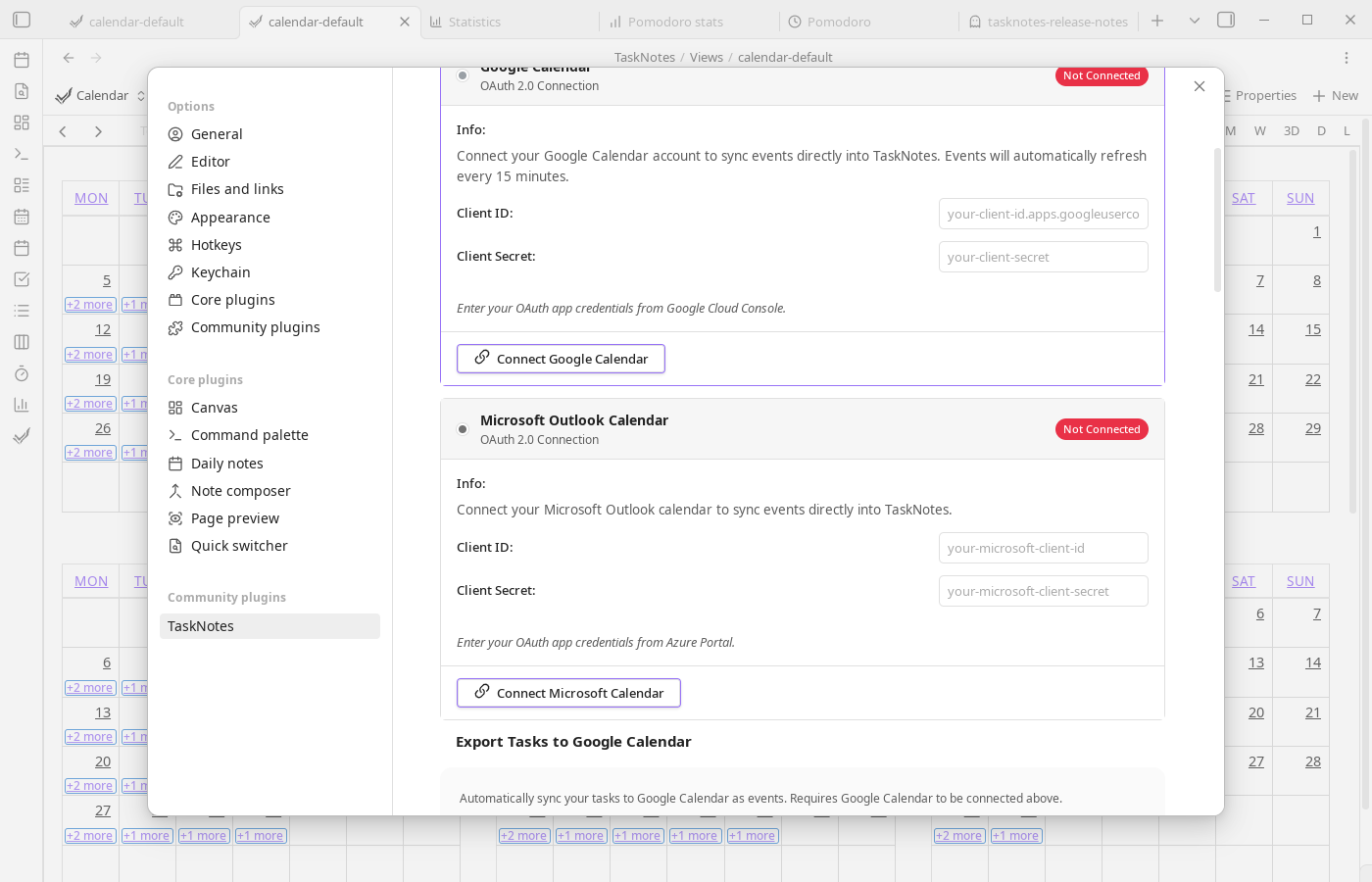Open the Properties button in toolbar
1372x882 pixels.
coord(1258,95)
